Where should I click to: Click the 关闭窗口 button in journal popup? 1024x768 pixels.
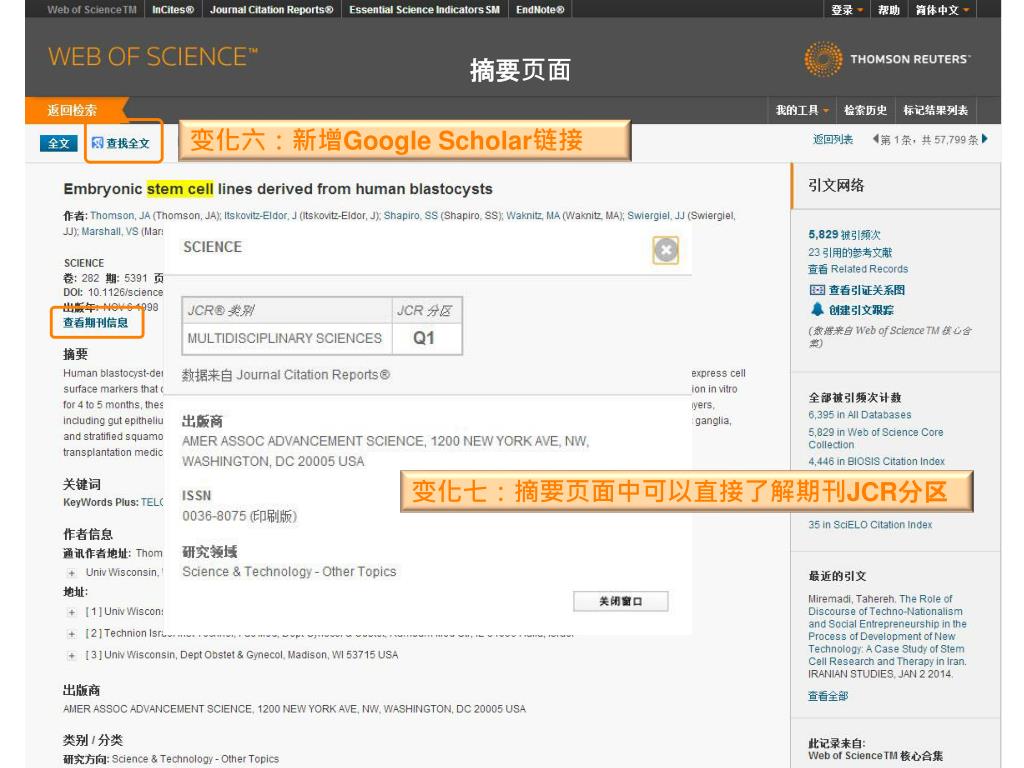620,601
